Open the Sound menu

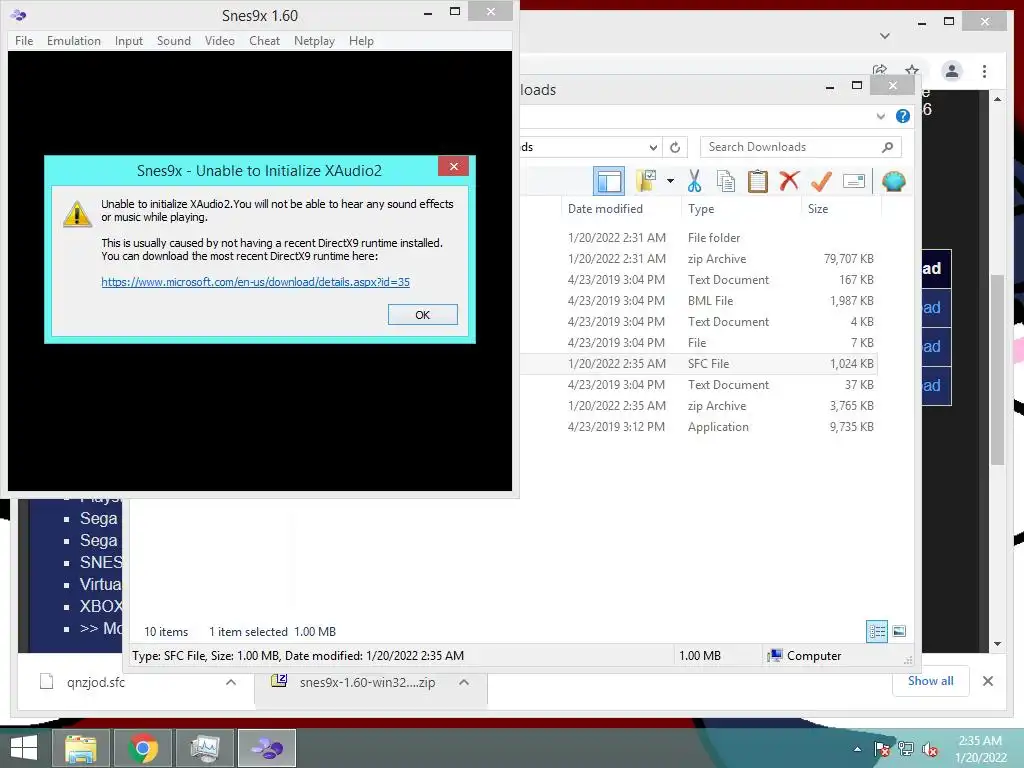click(174, 40)
